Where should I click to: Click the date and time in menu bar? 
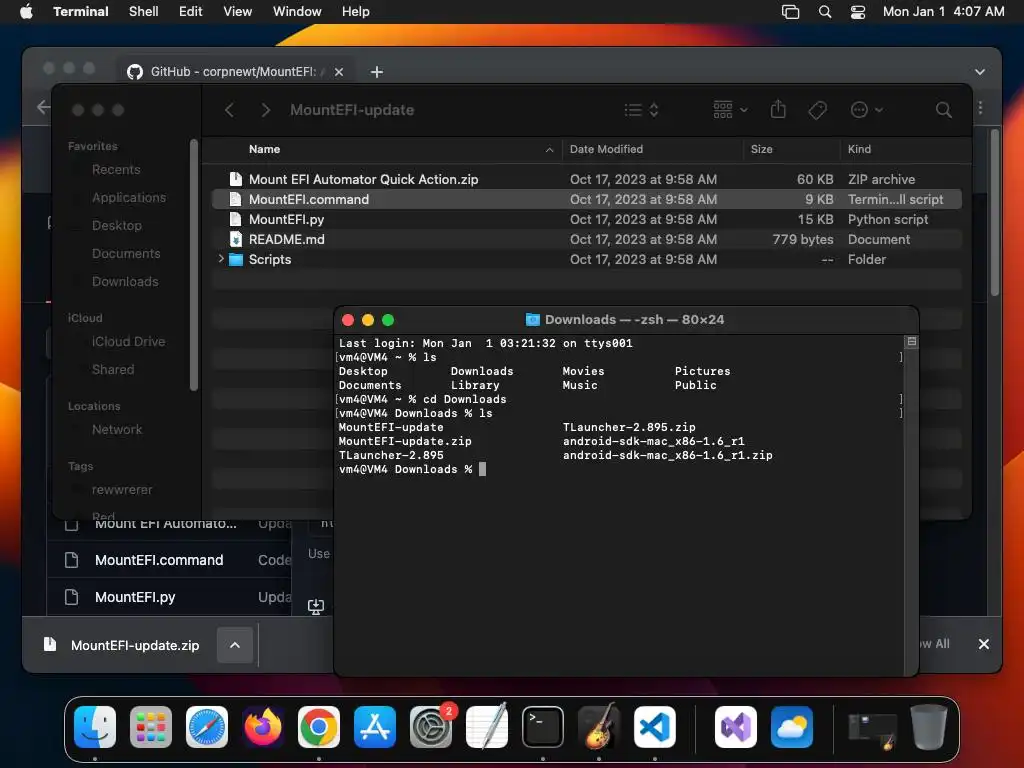pyautogui.click(x=943, y=12)
